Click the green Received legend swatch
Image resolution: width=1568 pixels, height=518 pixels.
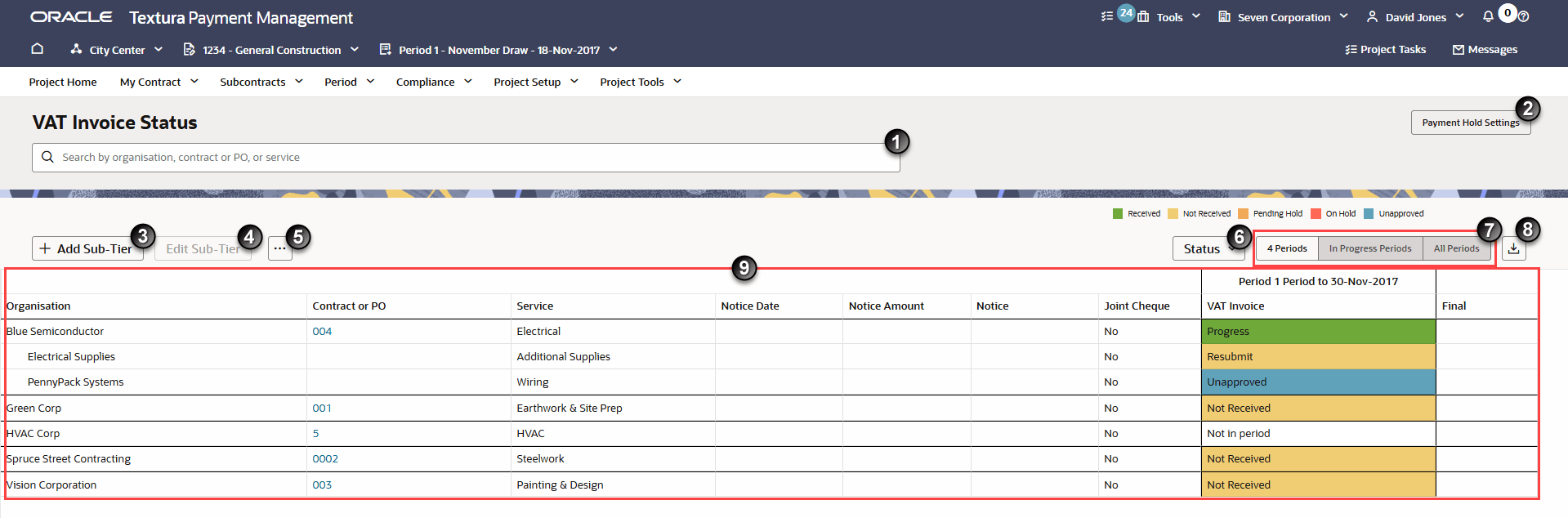(x=1117, y=213)
